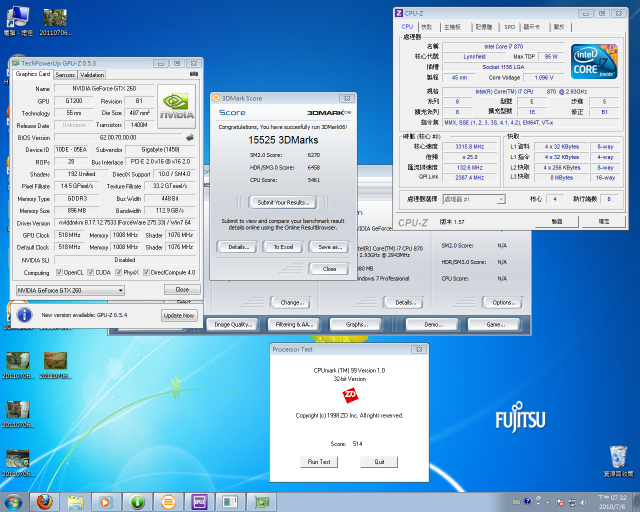The height and width of the screenshot is (512, 640).
Task: Click Options button in 3DMark06
Action: pyautogui.click(x=503, y=303)
